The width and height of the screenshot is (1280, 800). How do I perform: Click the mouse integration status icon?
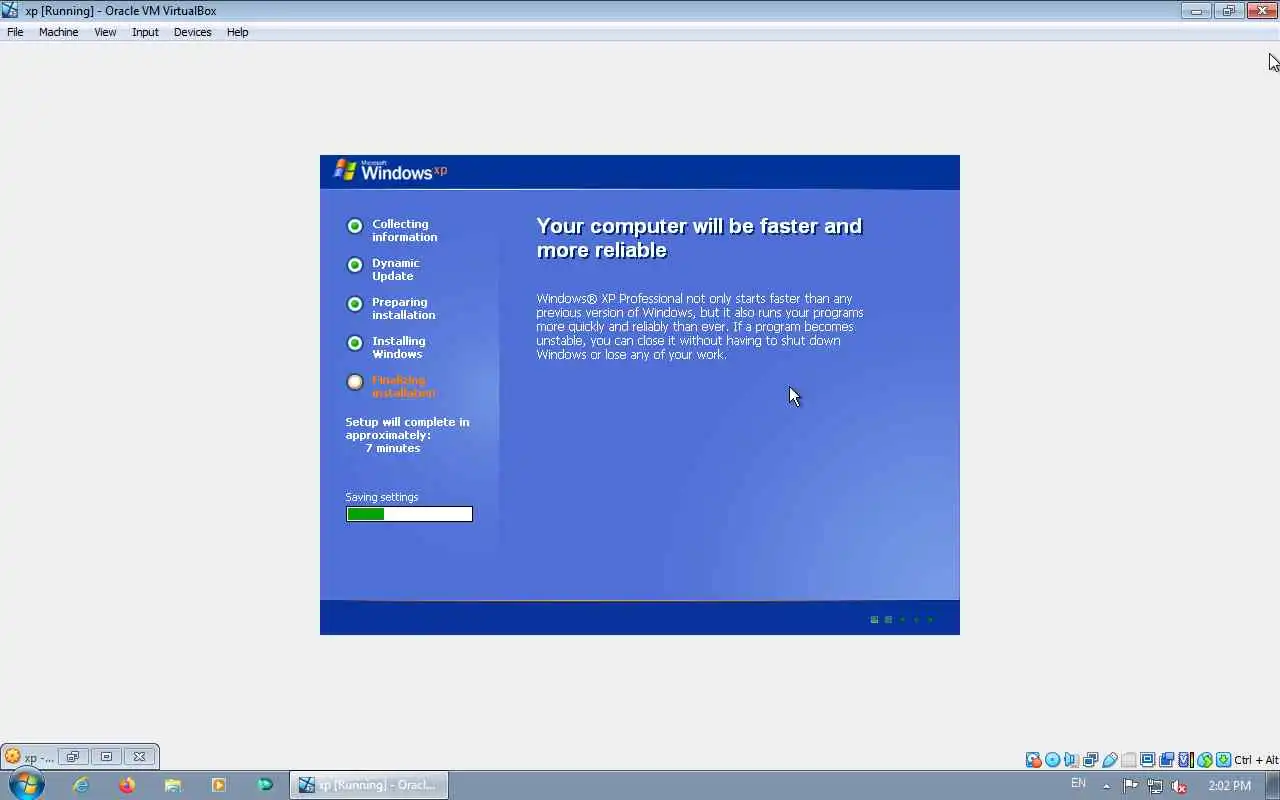[x=1205, y=760]
